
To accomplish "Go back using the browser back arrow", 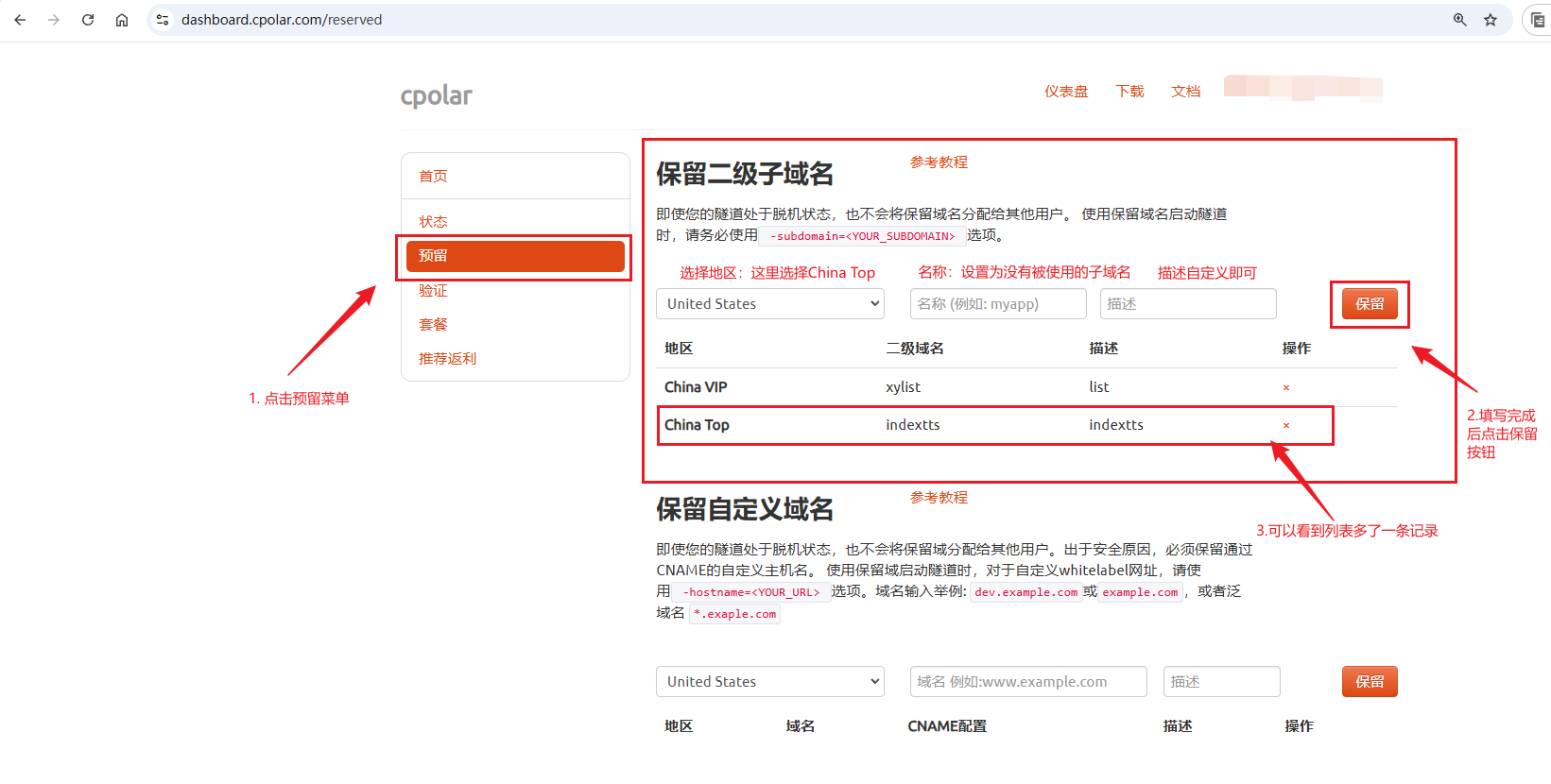I will (x=20, y=20).
